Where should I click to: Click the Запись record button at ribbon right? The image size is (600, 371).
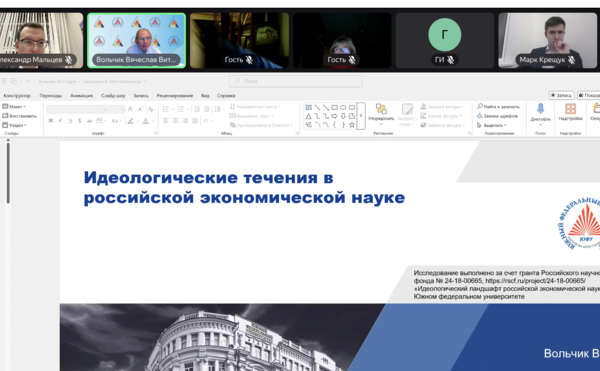coord(562,95)
